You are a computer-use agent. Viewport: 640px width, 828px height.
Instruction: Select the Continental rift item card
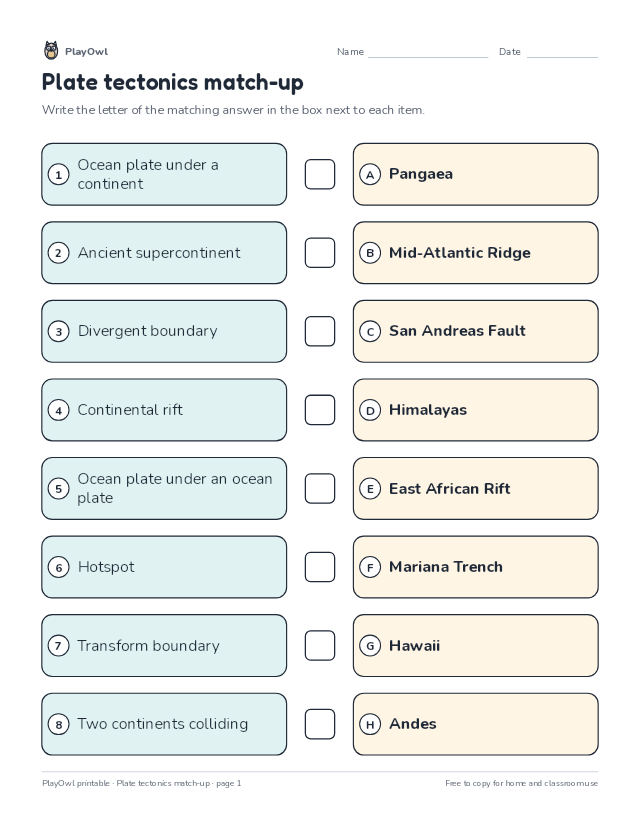coord(164,410)
